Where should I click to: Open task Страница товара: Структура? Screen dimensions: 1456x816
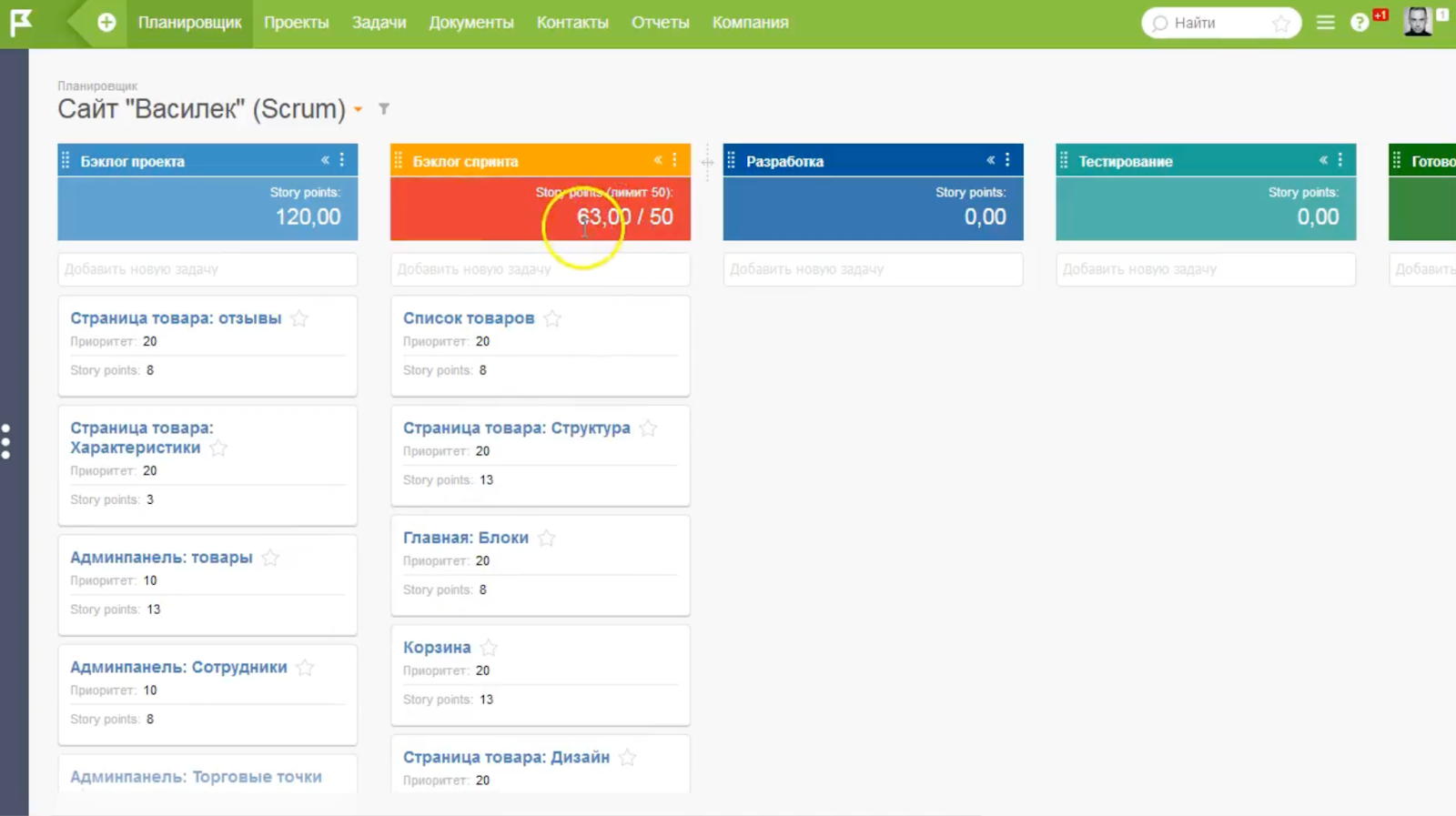click(517, 428)
